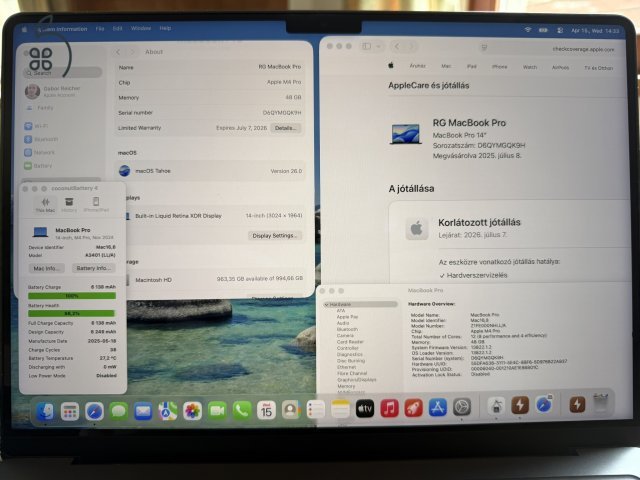The image size is (640, 480).
Task: Open the Music app in Dock
Action: point(389,408)
